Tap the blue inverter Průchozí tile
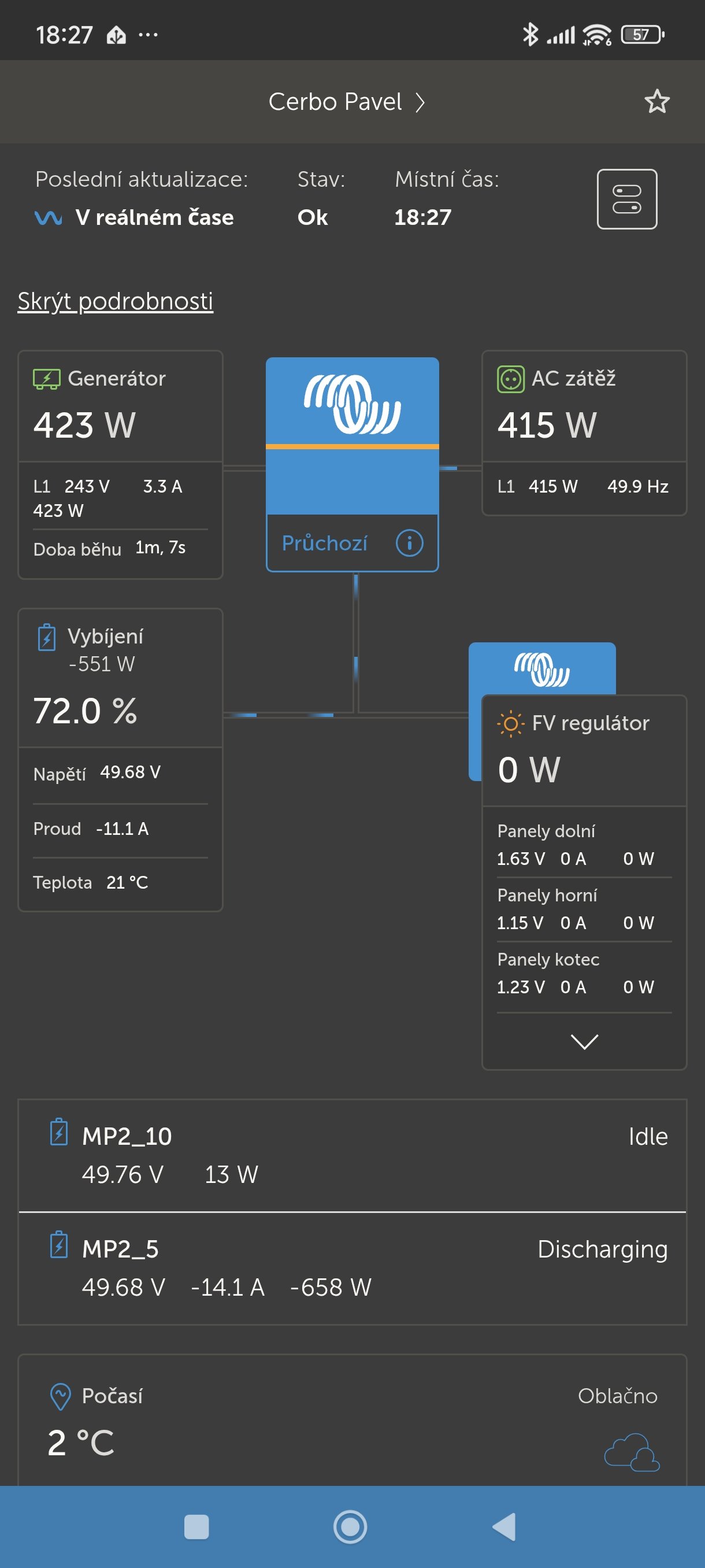705x1568 pixels. coord(351,436)
